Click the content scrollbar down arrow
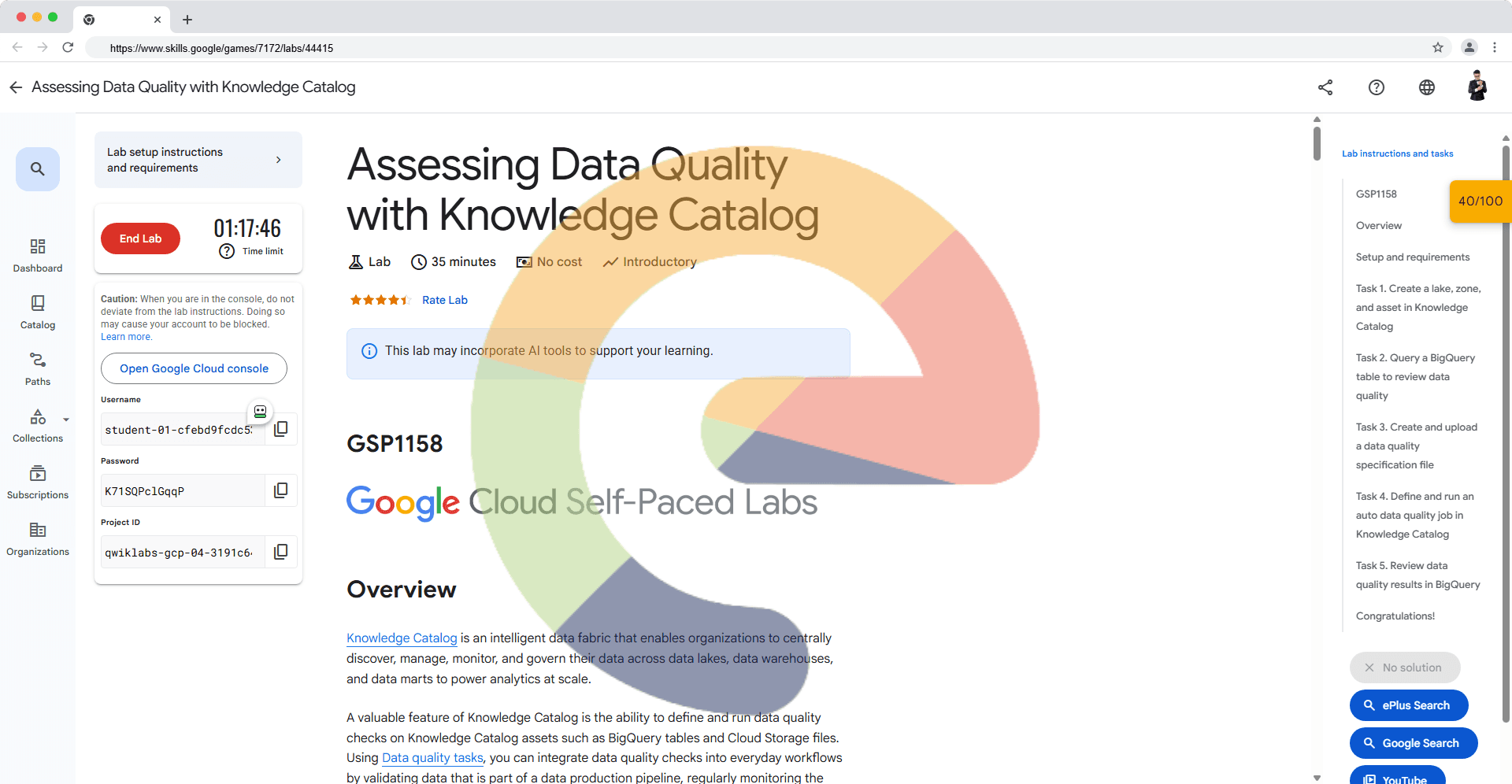This screenshot has width=1512, height=784. [1317, 778]
